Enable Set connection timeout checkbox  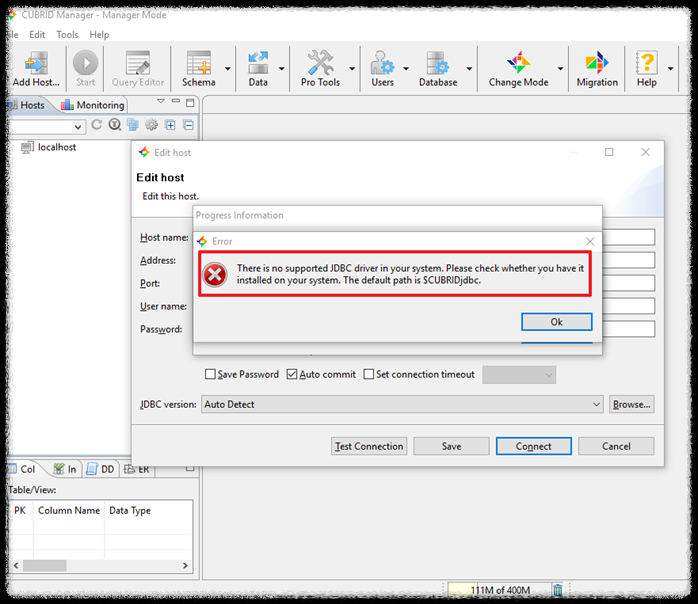(x=369, y=374)
